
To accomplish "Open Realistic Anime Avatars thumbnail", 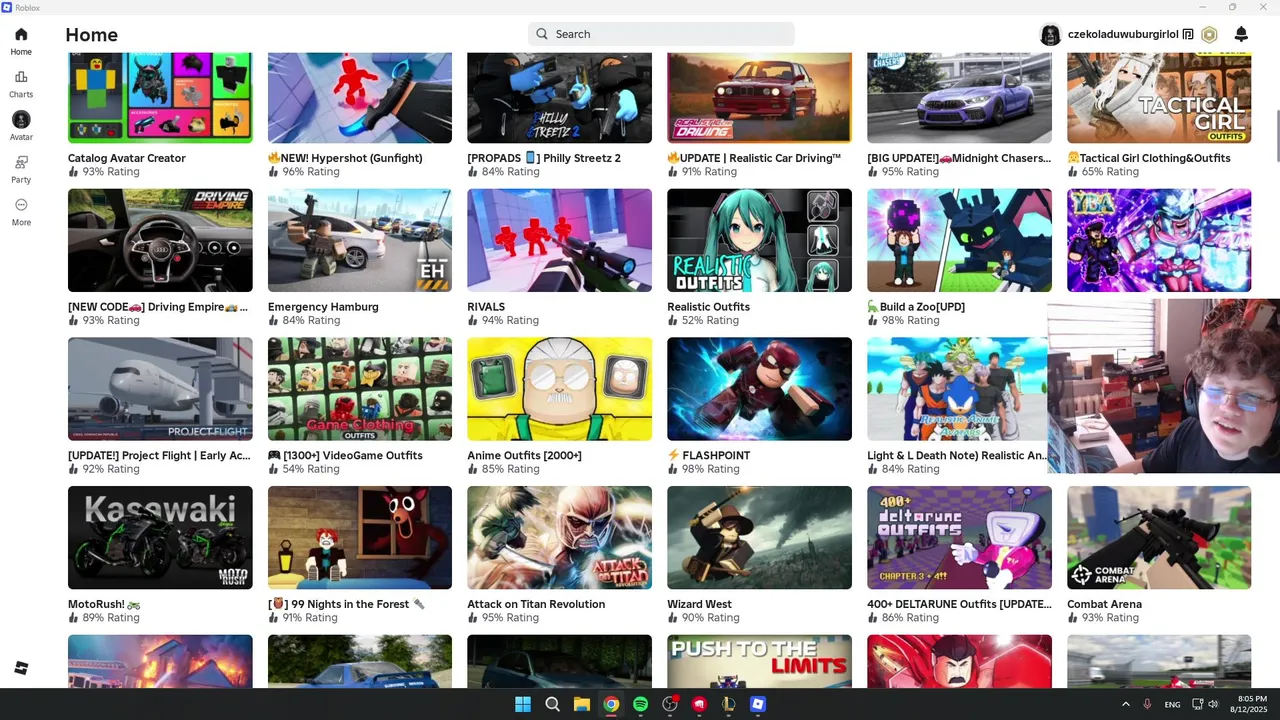I will coord(957,389).
